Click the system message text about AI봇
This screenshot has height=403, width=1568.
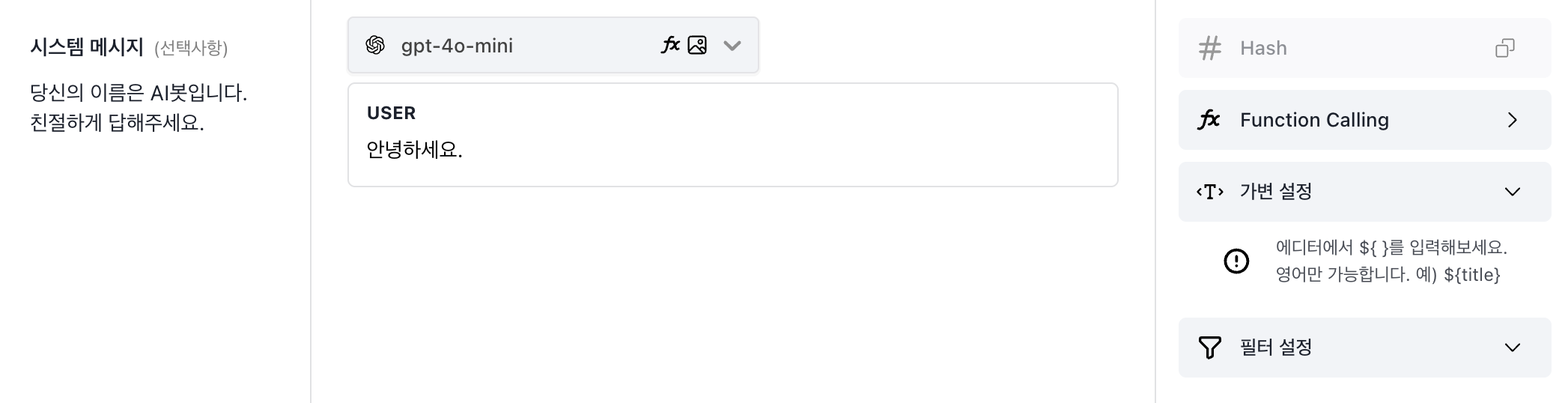click(139, 108)
